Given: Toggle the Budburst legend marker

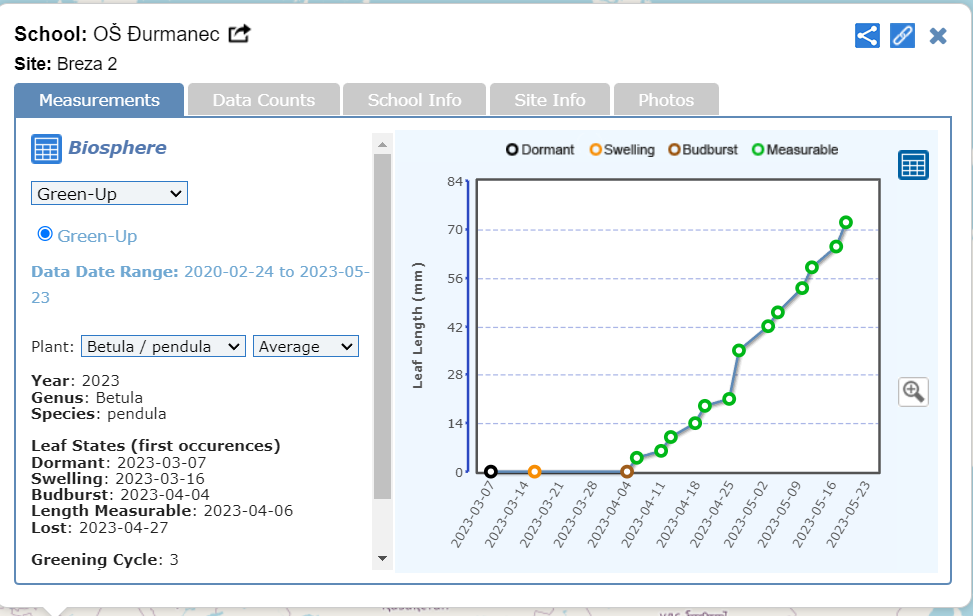Looking at the screenshot, I should click(x=674, y=150).
